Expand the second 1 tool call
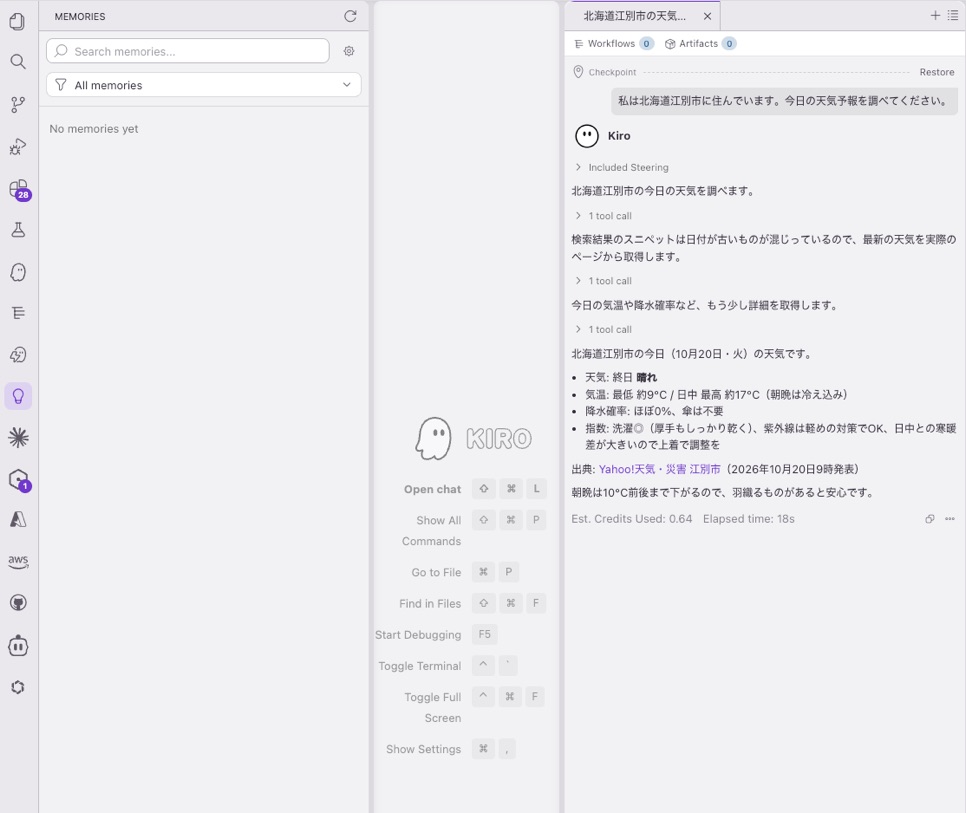The height and width of the screenshot is (813, 966). 603,281
